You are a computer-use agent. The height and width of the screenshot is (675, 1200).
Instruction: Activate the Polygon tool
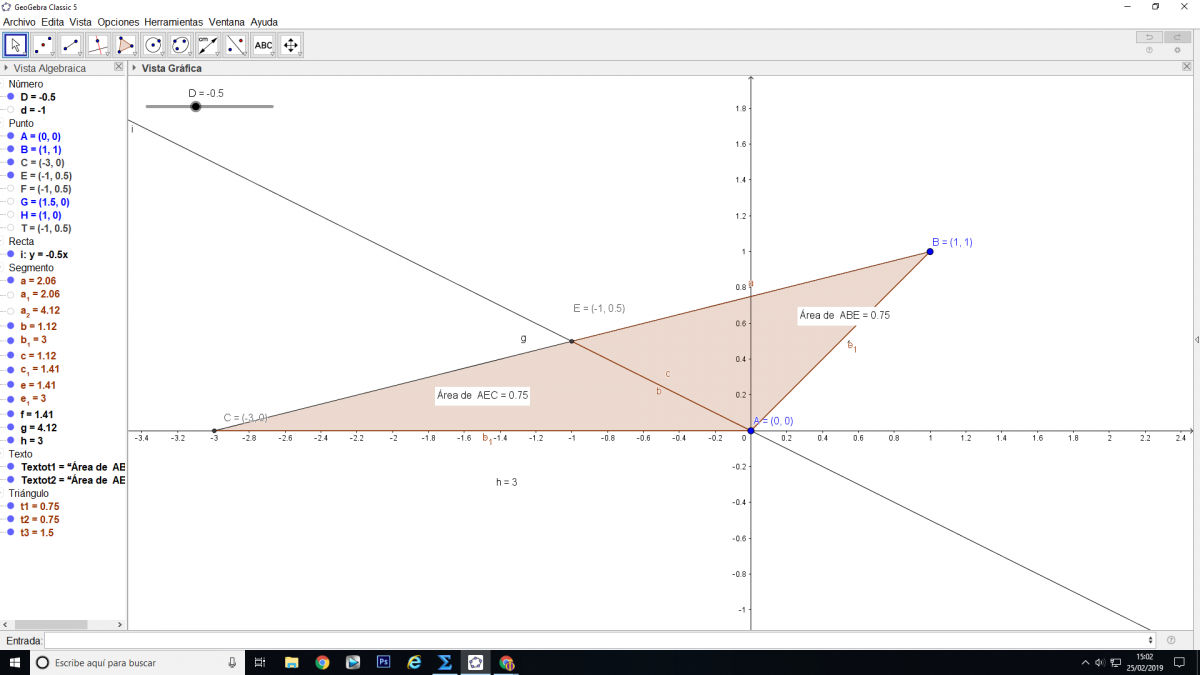(126, 45)
